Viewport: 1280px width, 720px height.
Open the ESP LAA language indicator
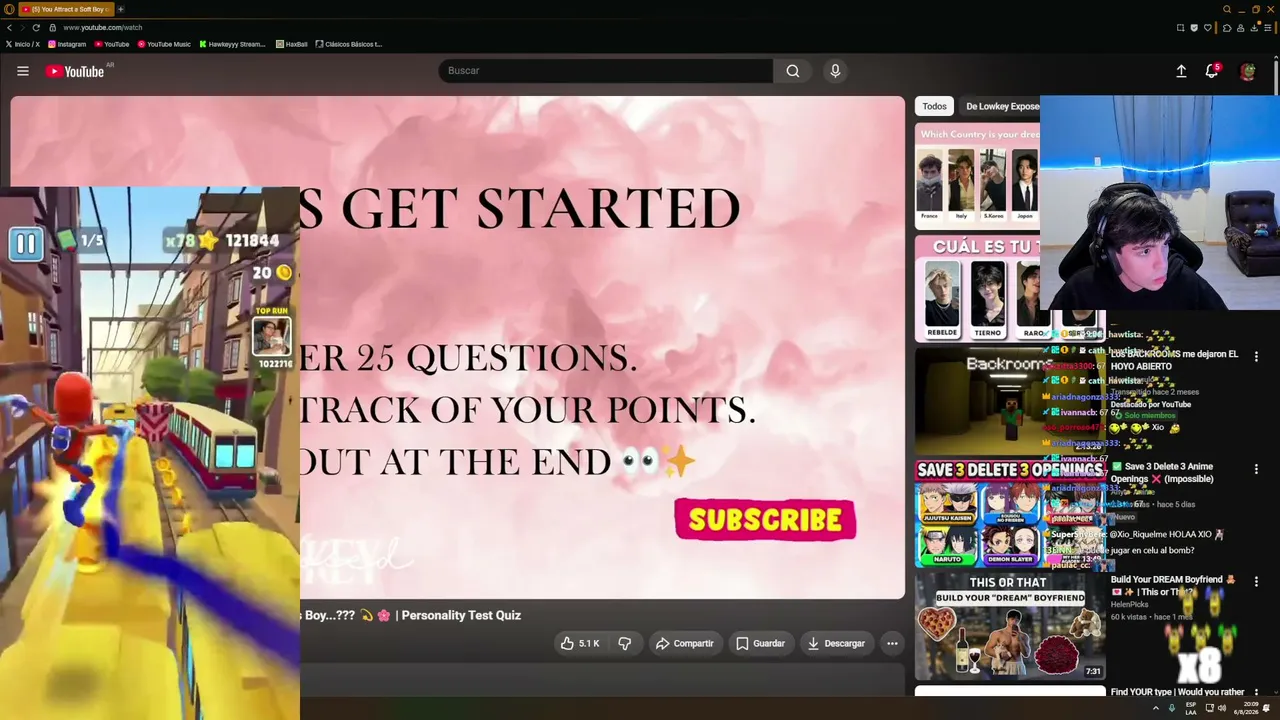pos(1191,708)
